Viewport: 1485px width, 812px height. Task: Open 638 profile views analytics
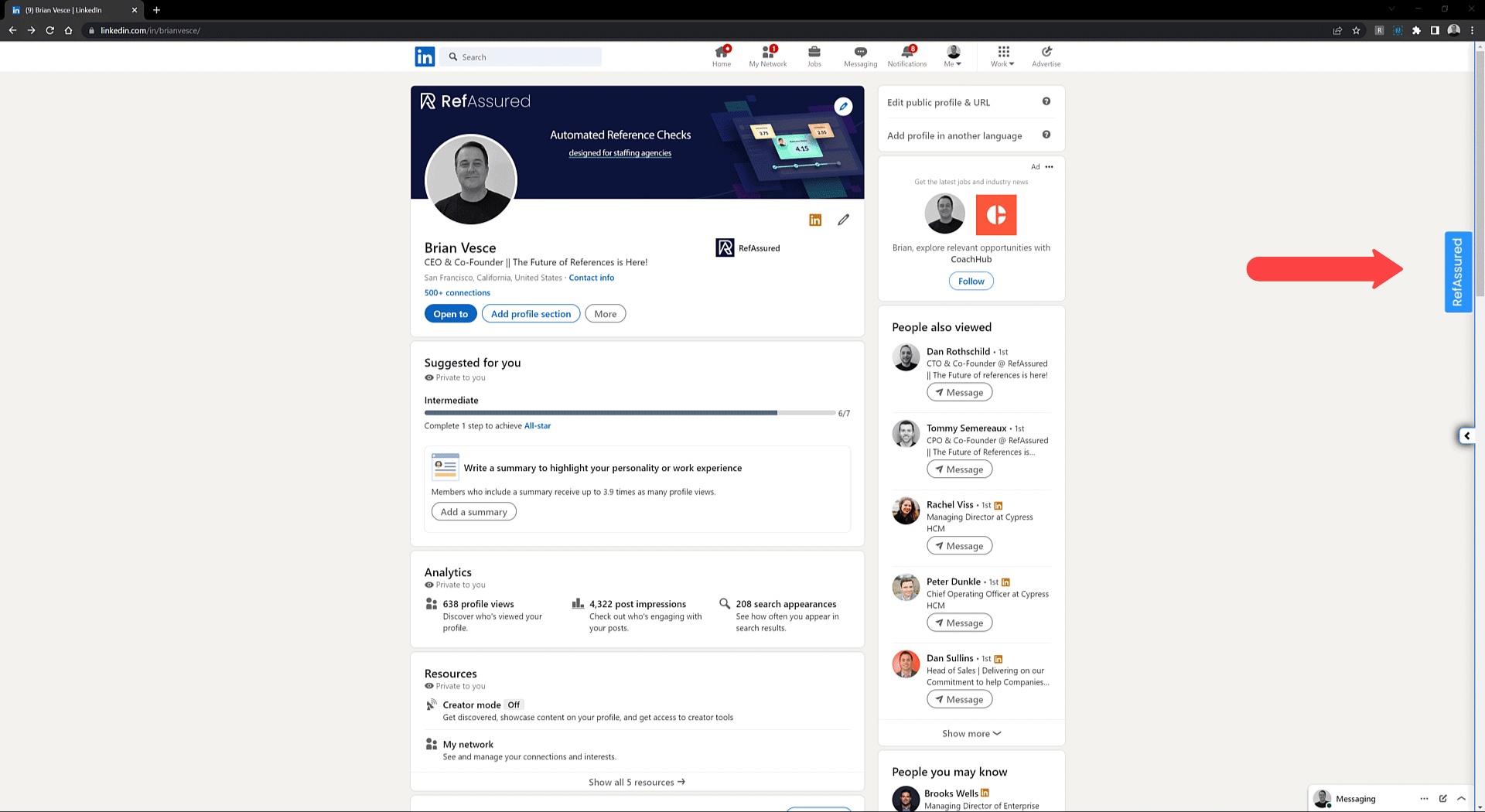tap(478, 604)
